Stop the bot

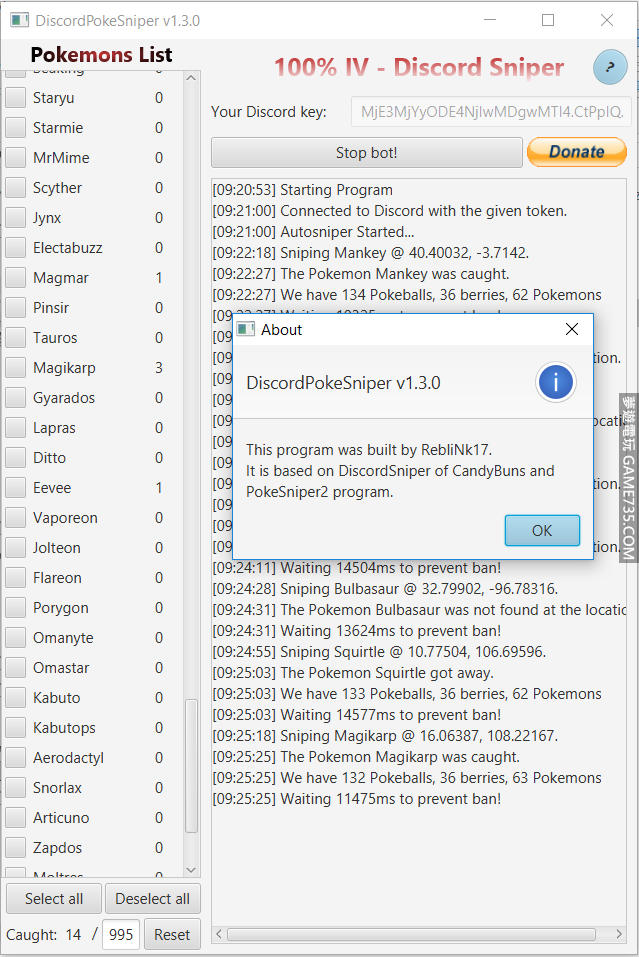(x=366, y=153)
